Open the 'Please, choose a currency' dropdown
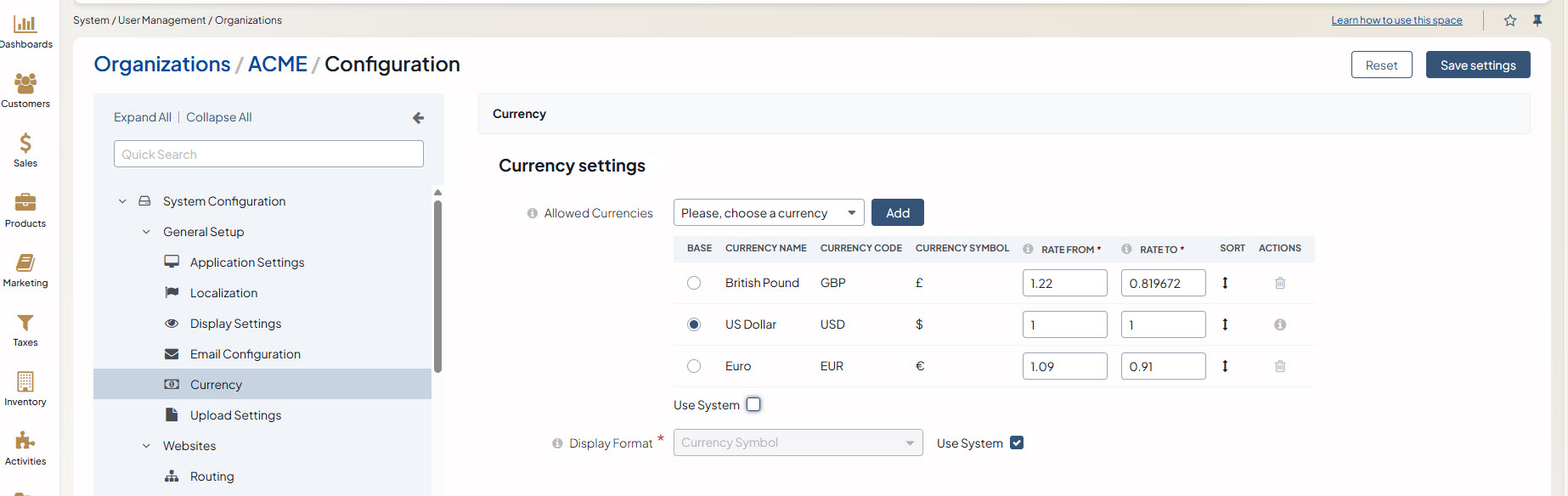The width and height of the screenshot is (1568, 496). tap(768, 212)
